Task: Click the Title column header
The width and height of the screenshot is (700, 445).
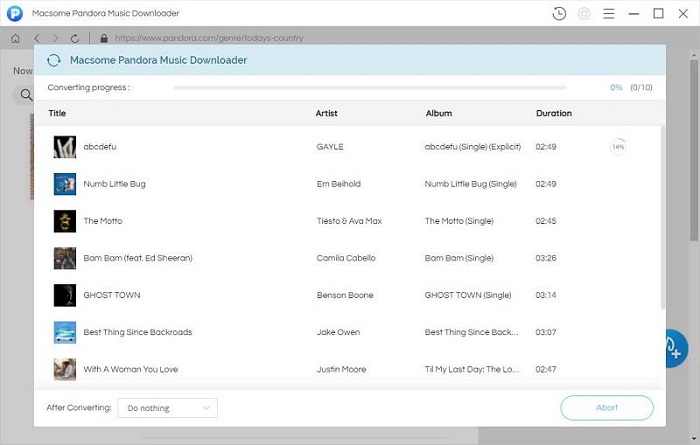Action: click(57, 113)
